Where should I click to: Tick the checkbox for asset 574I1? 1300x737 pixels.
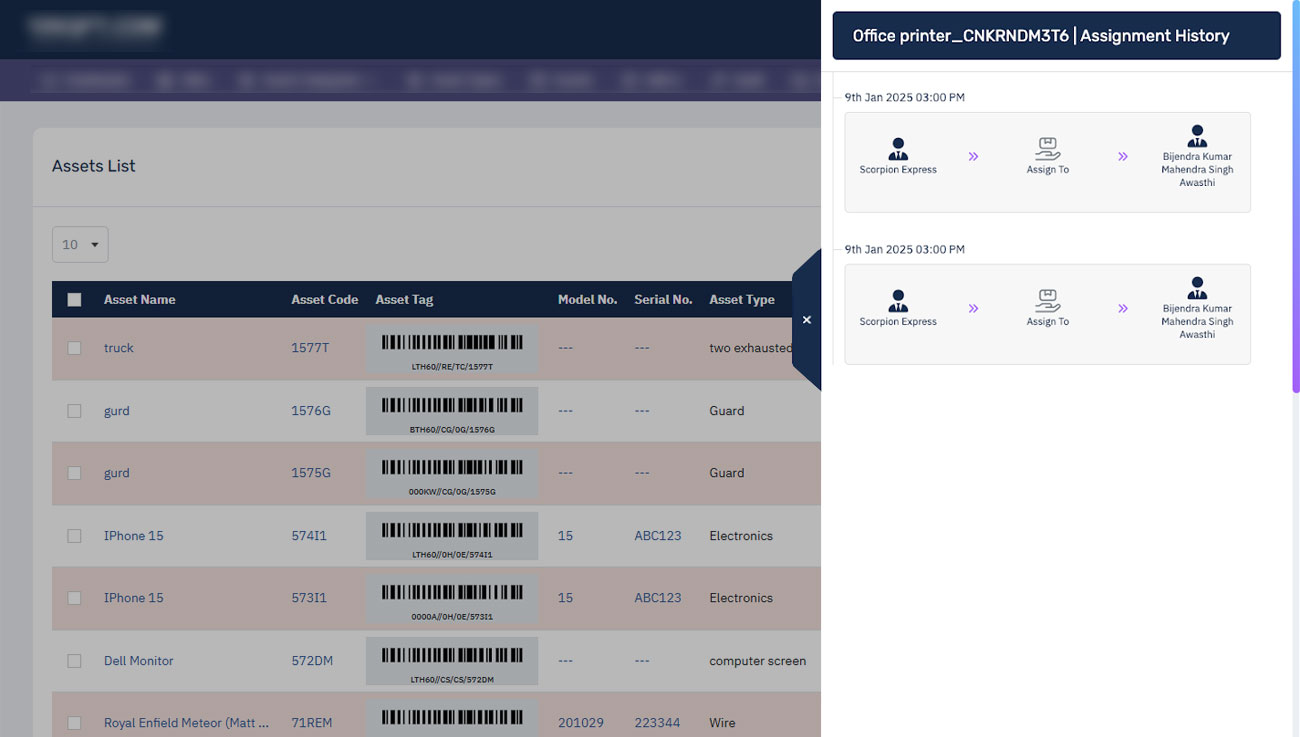click(74, 536)
